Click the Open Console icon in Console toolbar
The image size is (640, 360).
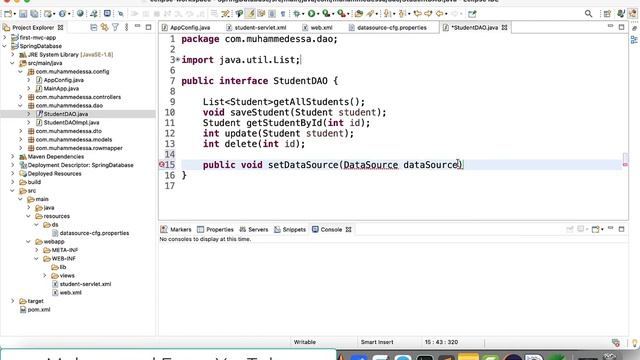596,229
